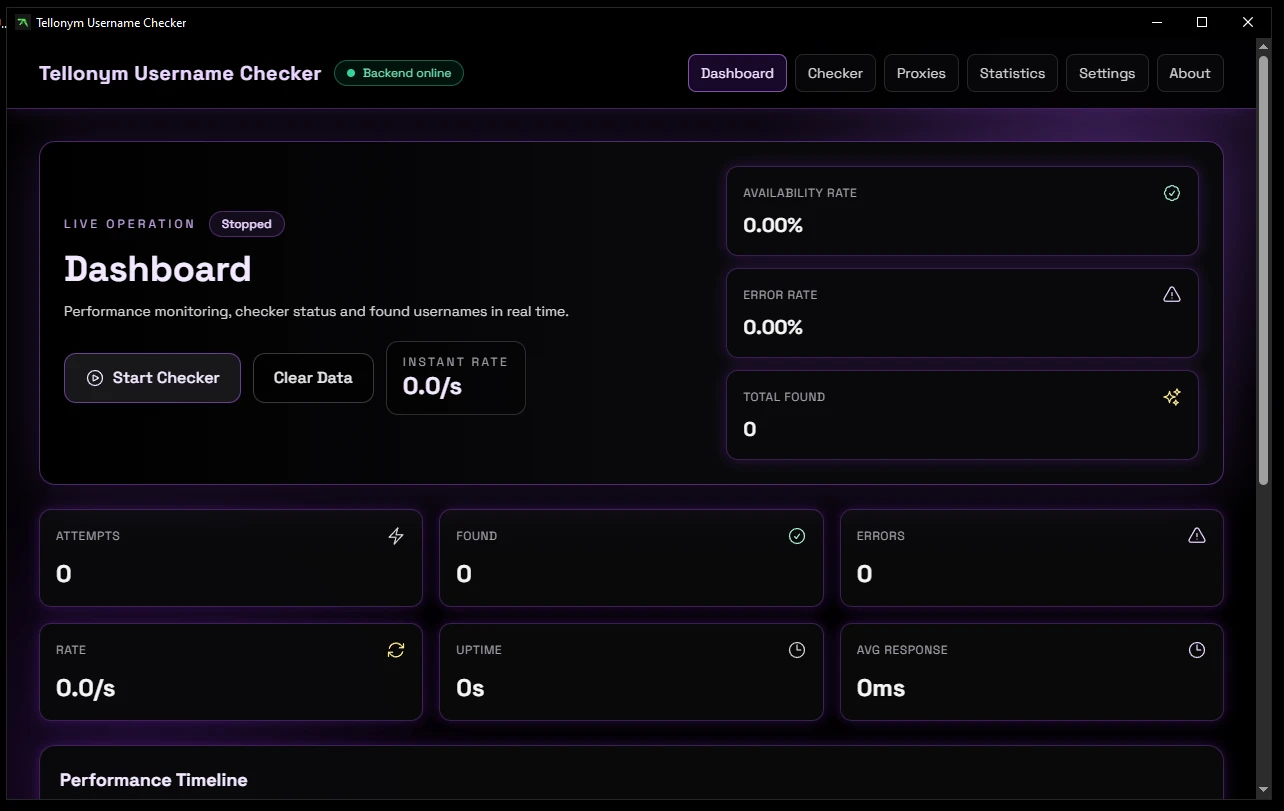Click the sparkle icon in Total Found card
Screen dimensions: 1284x811
click(x=1172, y=397)
